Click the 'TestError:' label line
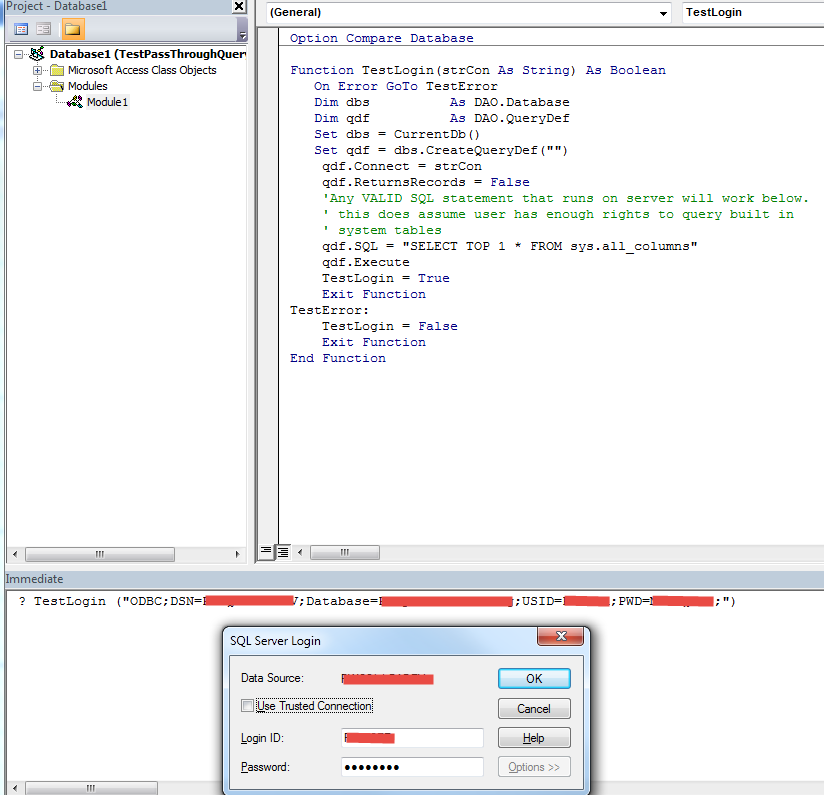This screenshot has width=824, height=795. click(329, 310)
